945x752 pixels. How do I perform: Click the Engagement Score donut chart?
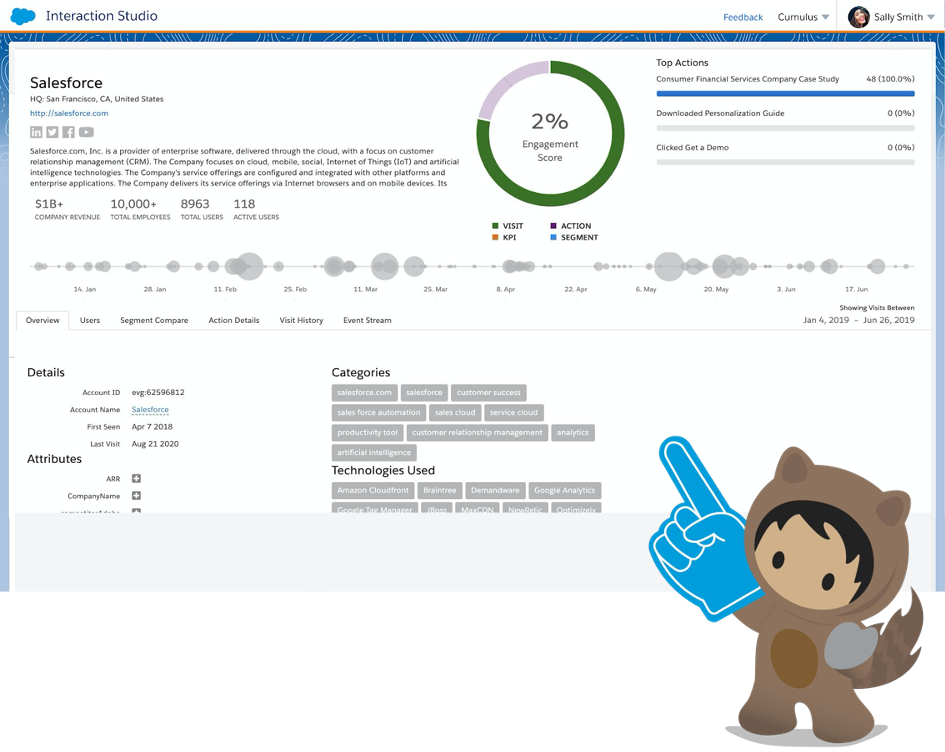[549, 135]
